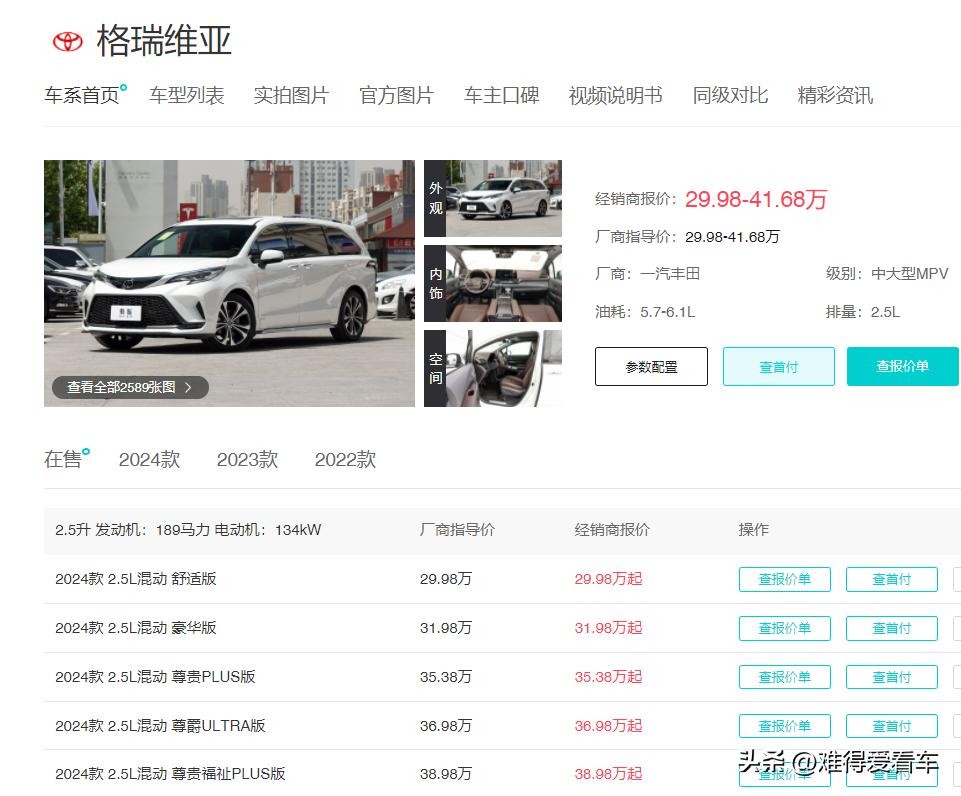Viewport: 961px width, 796px height.
Task: Switch to 实拍图片 tab
Action: (x=291, y=96)
